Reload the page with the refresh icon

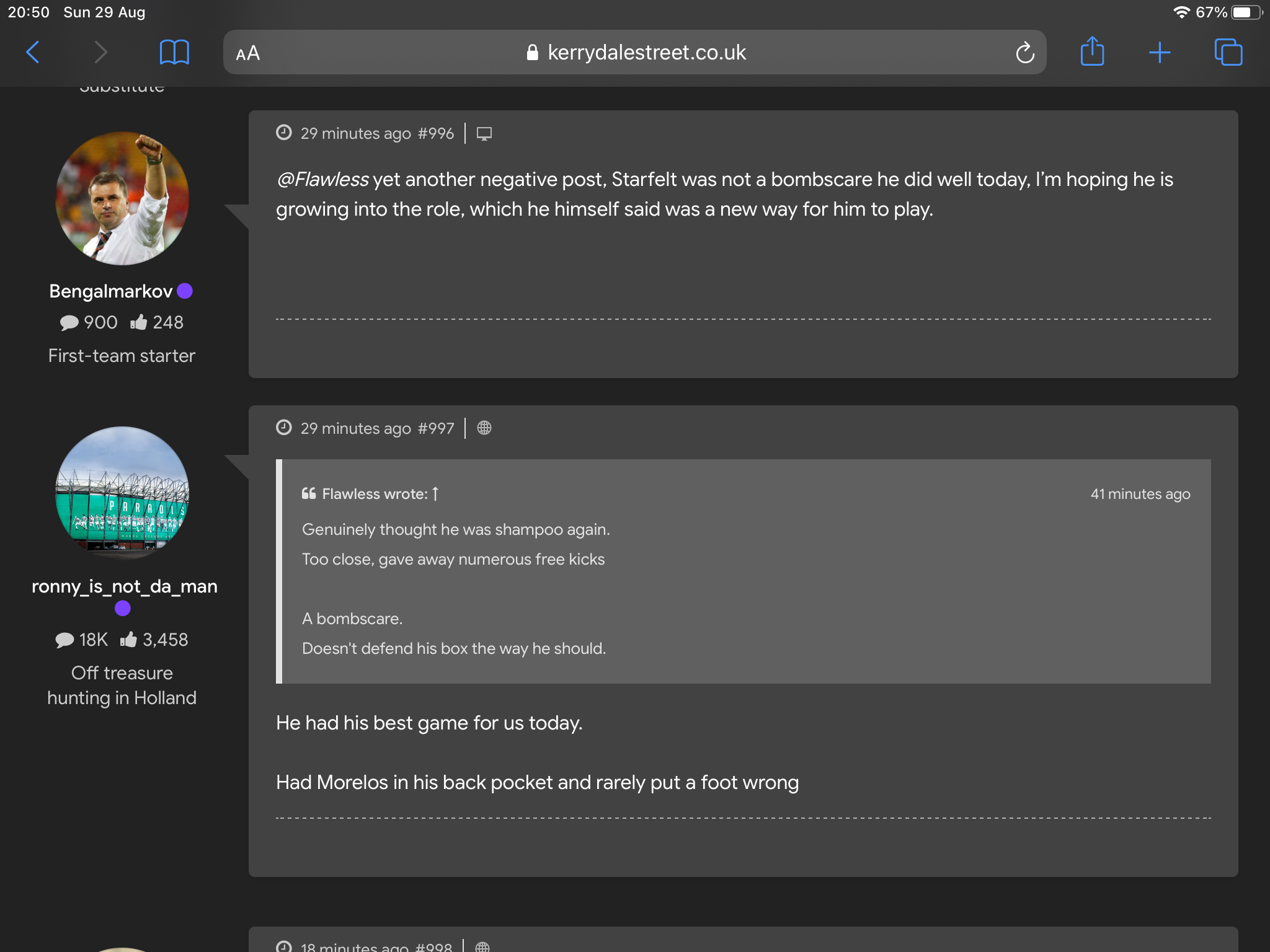[x=1024, y=53]
